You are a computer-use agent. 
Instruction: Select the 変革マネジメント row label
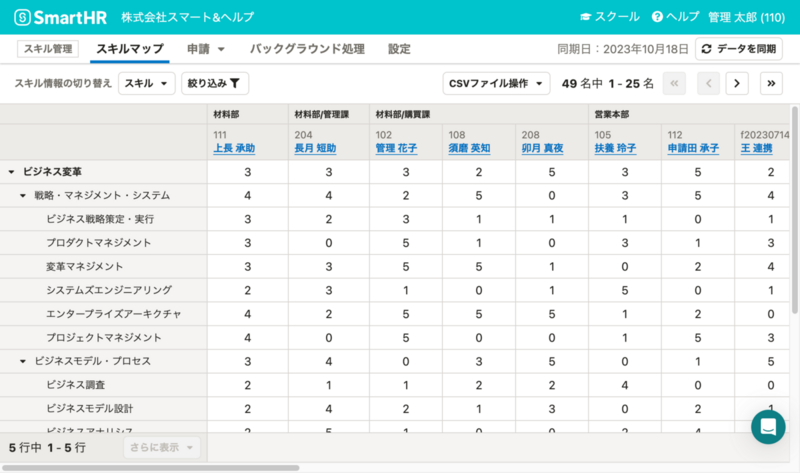coord(84,266)
